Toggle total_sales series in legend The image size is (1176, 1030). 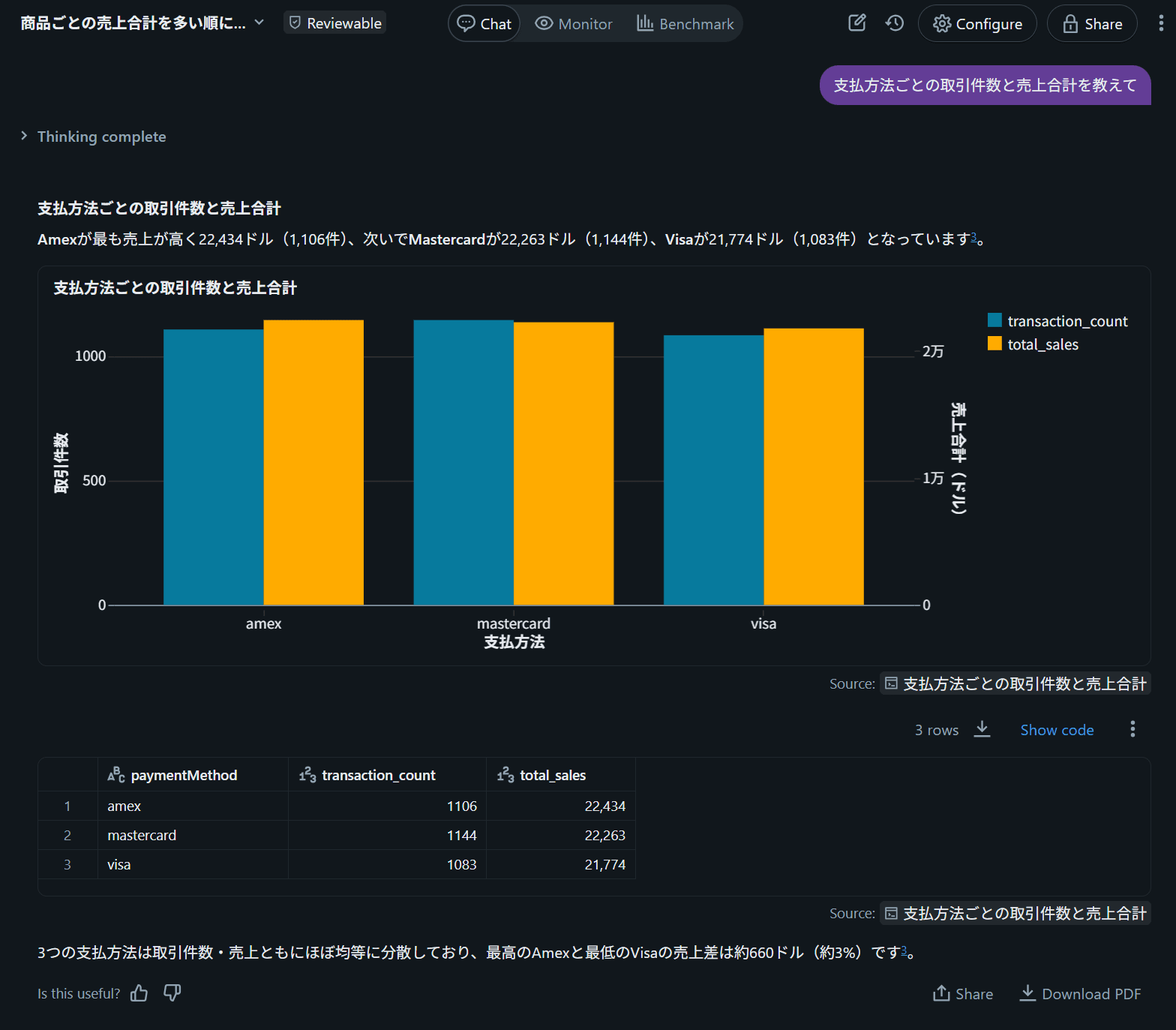tap(1033, 344)
